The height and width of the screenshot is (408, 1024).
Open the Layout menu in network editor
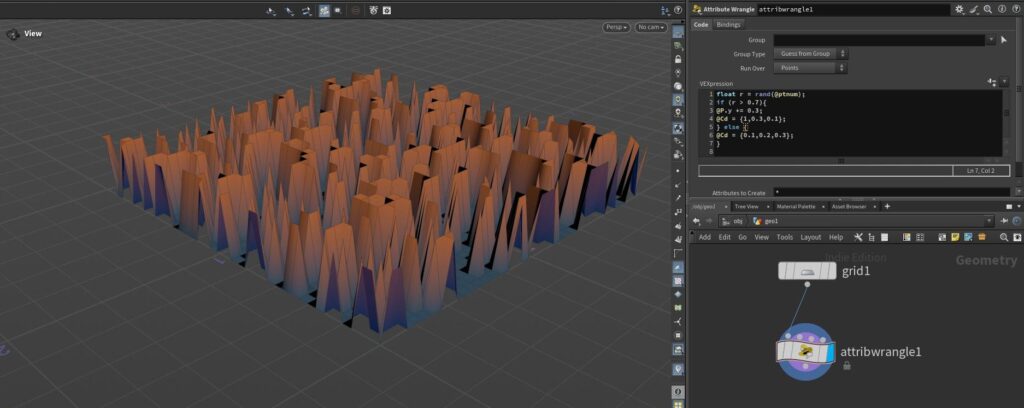810,237
